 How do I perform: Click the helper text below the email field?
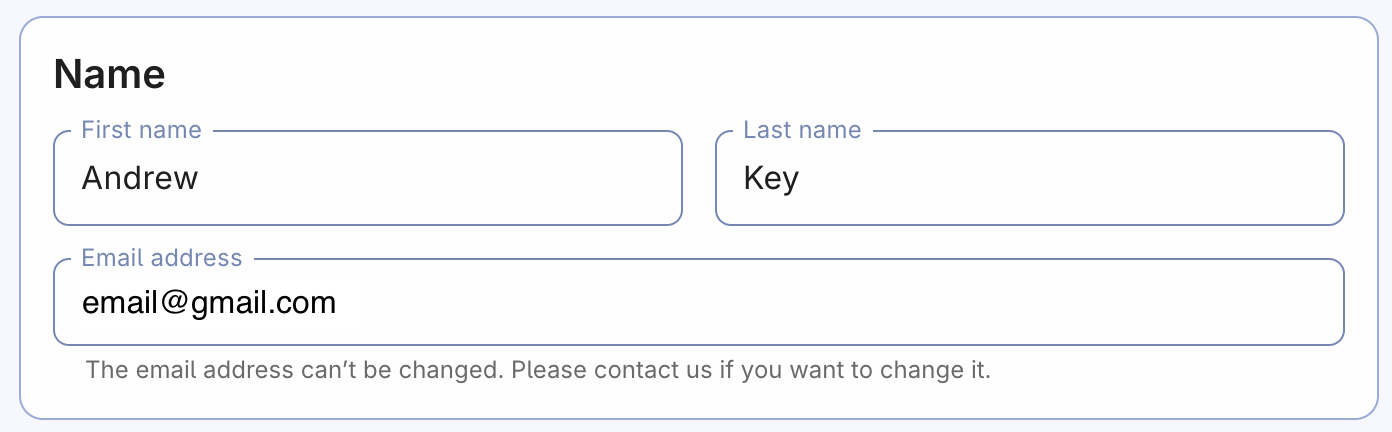[538, 371]
